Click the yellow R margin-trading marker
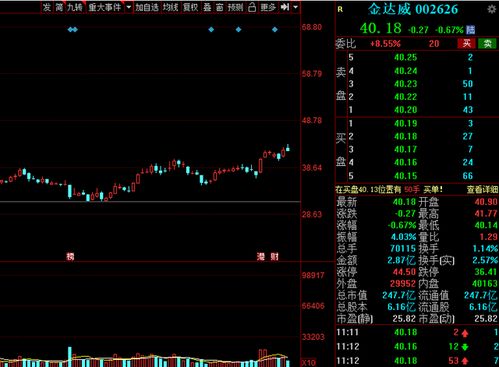Screen dimensions: 499x367 [x=340, y=9]
